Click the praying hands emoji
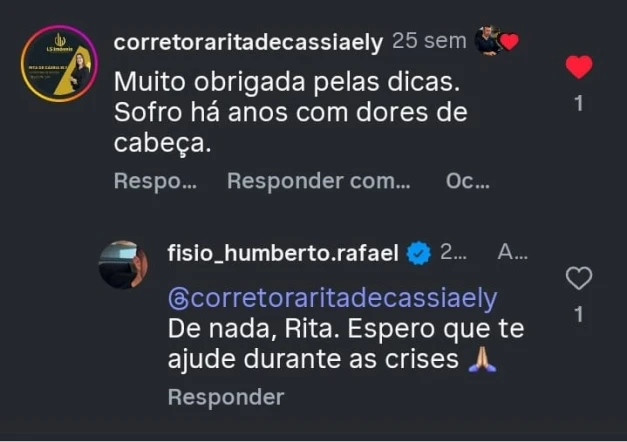The image size is (627, 442). click(x=483, y=359)
